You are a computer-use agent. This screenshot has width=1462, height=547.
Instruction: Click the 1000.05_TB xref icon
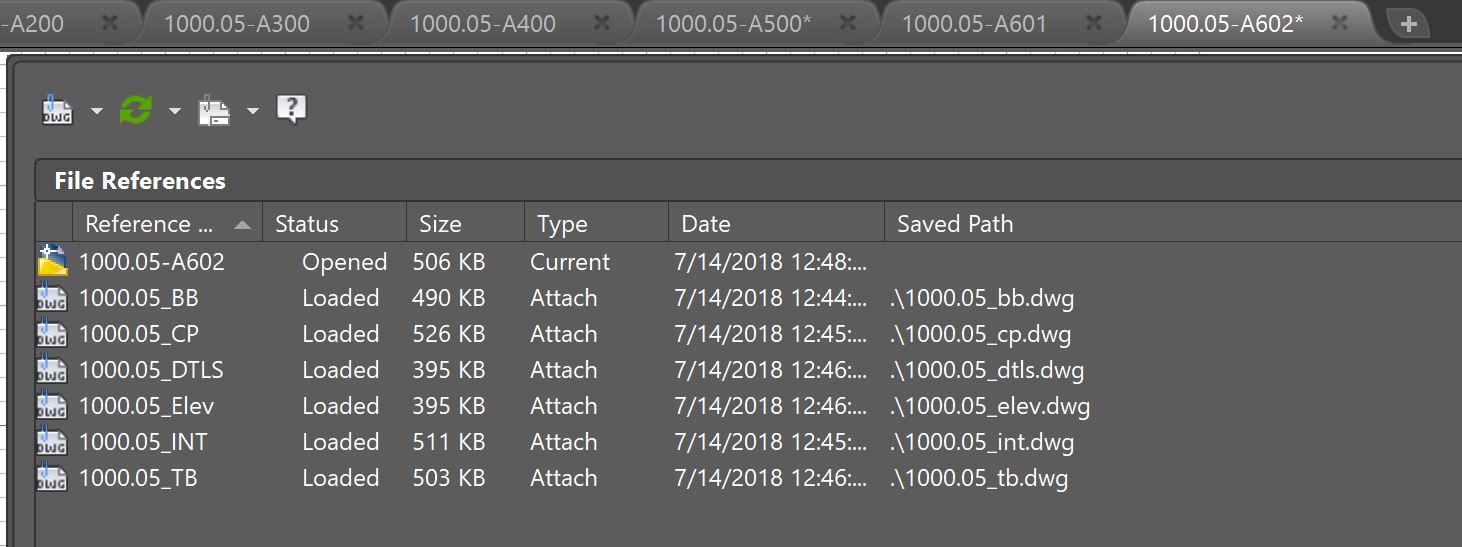52,478
